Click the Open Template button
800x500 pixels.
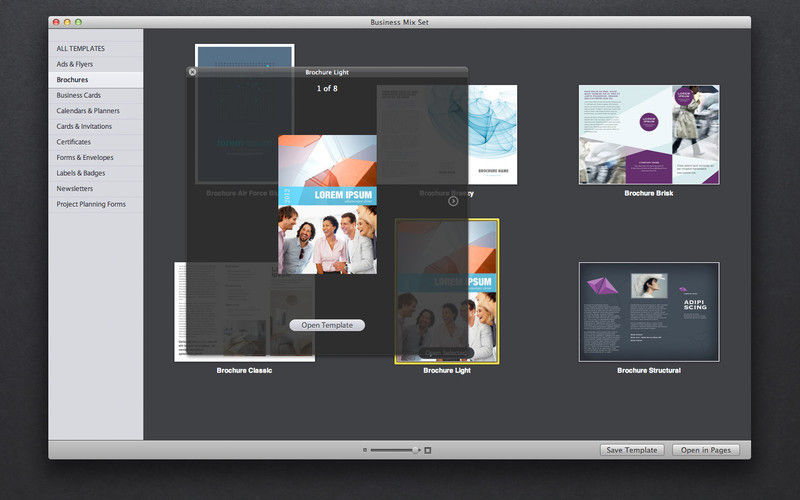(327, 325)
